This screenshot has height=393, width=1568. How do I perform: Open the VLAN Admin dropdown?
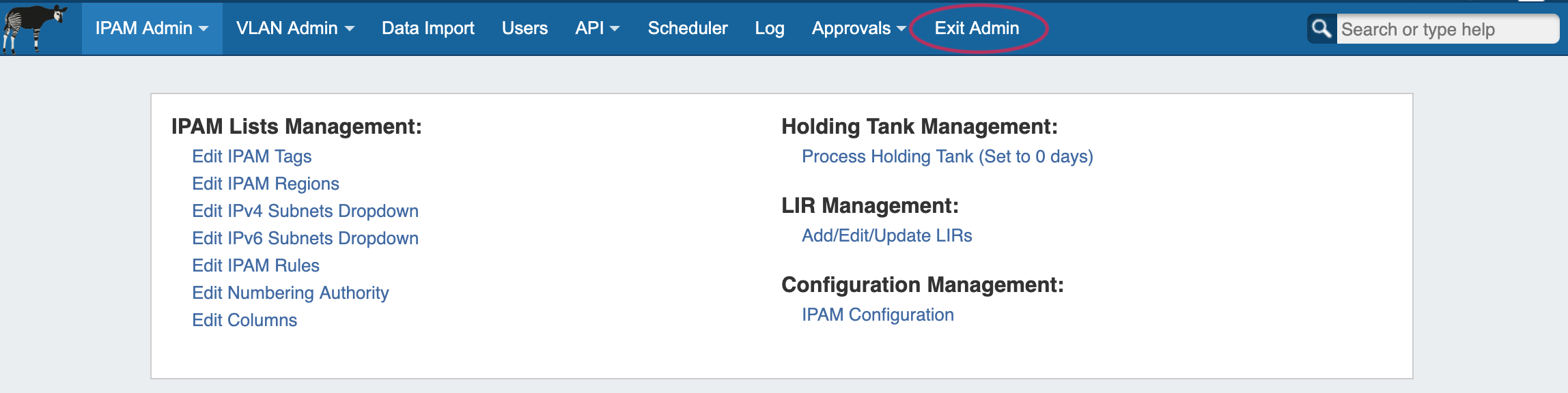coord(294,29)
